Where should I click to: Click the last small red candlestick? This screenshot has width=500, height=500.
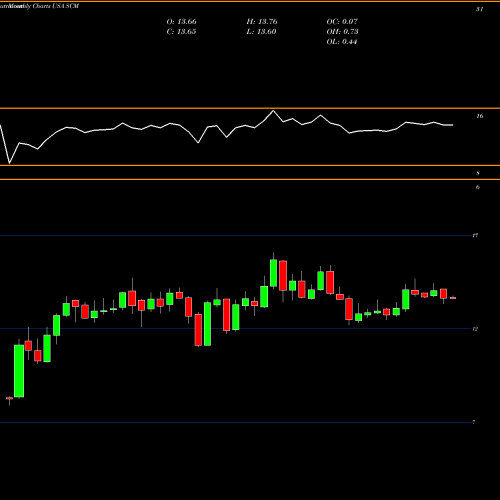[x=453, y=298]
